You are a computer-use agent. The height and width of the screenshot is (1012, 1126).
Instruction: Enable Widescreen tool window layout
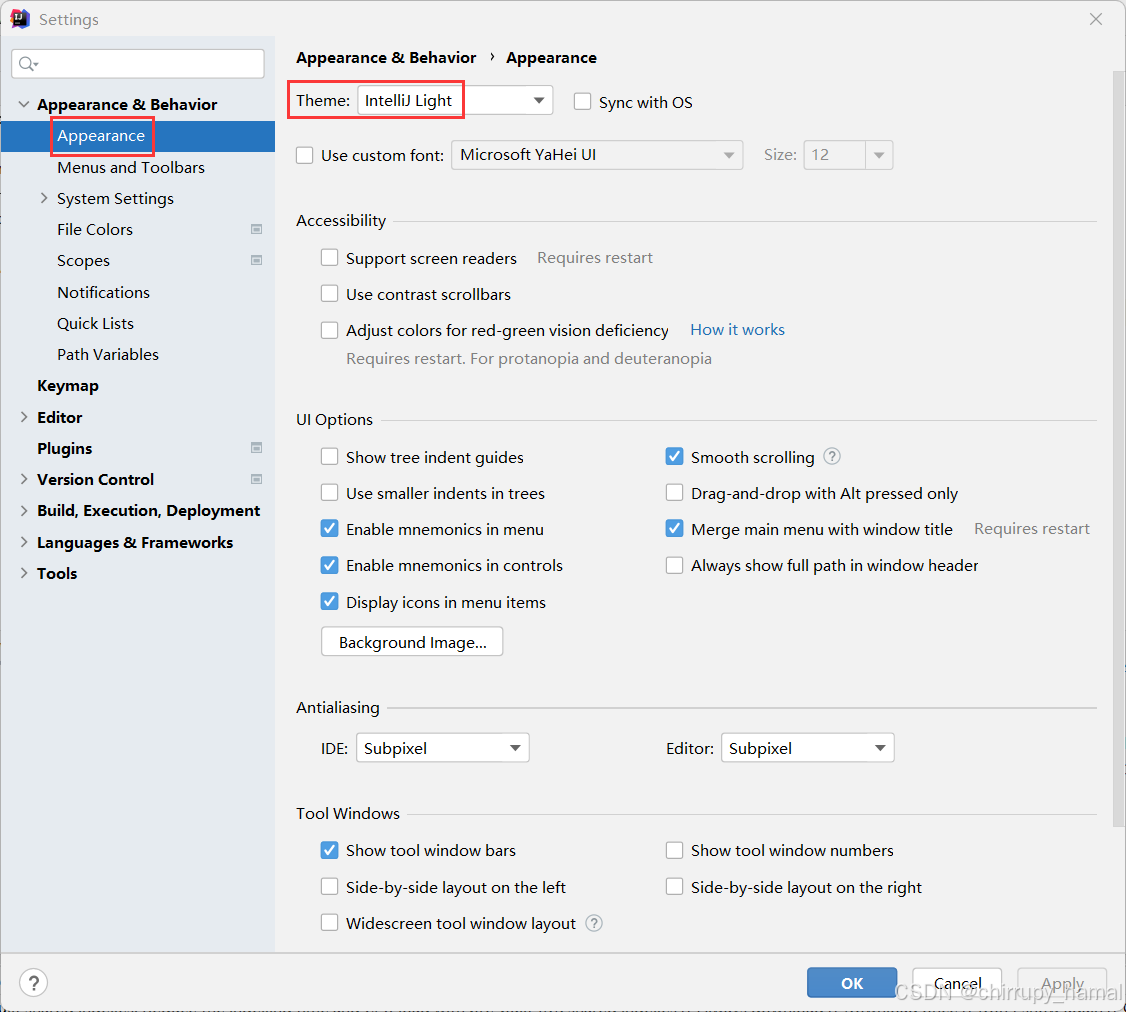click(330, 922)
